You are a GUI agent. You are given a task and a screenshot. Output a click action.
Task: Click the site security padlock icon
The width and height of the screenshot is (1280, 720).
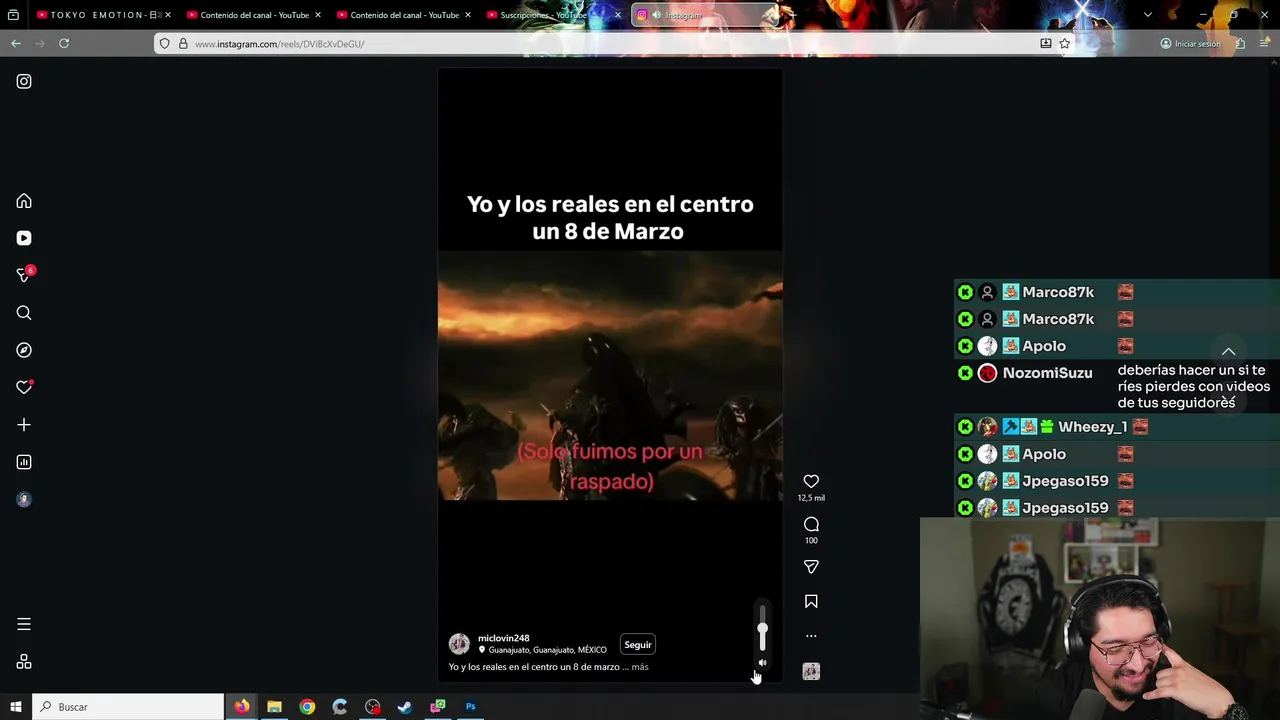[182, 44]
